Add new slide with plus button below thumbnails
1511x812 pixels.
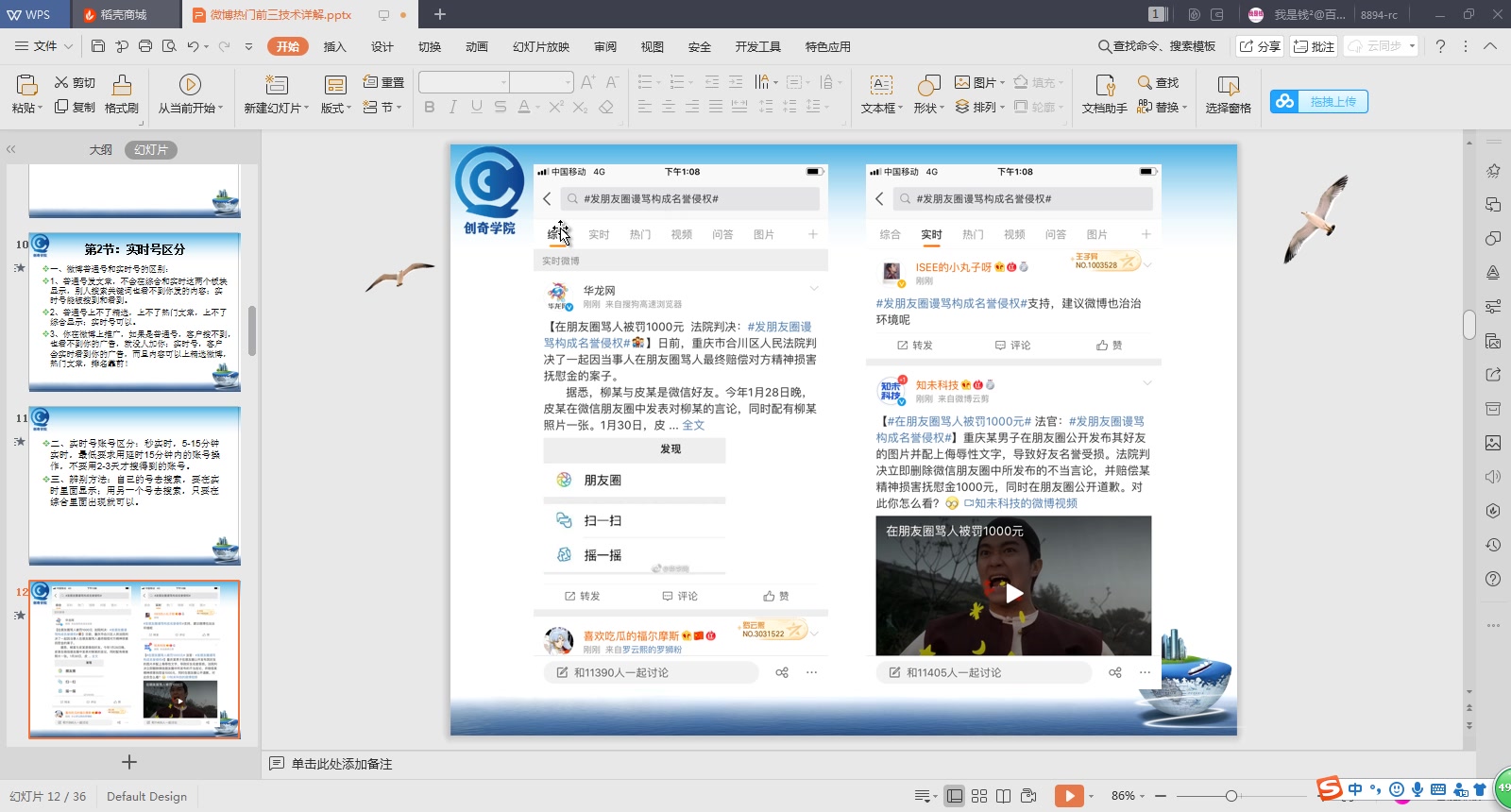pyautogui.click(x=129, y=762)
